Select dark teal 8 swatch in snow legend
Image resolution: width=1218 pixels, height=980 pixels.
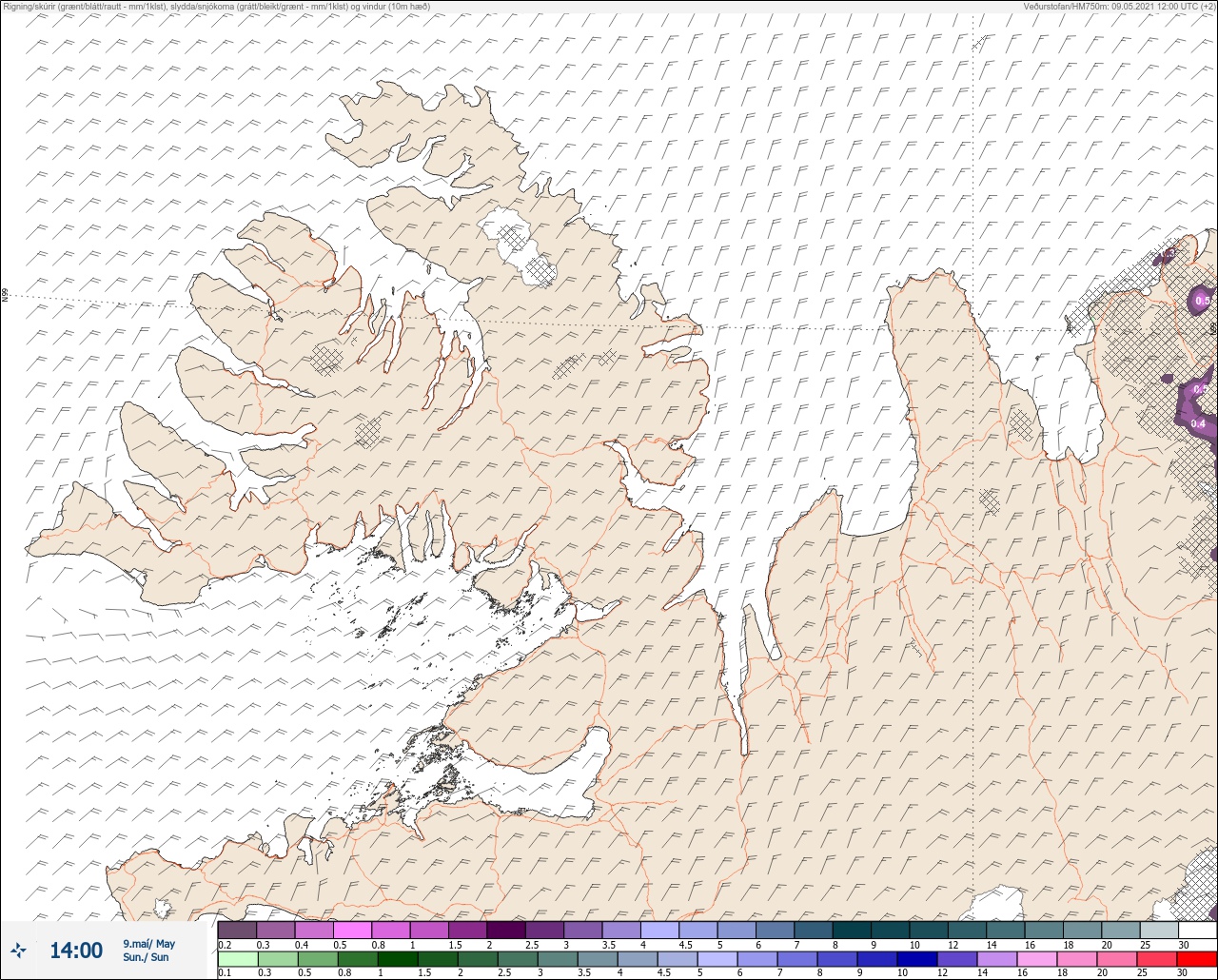point(853,930)
